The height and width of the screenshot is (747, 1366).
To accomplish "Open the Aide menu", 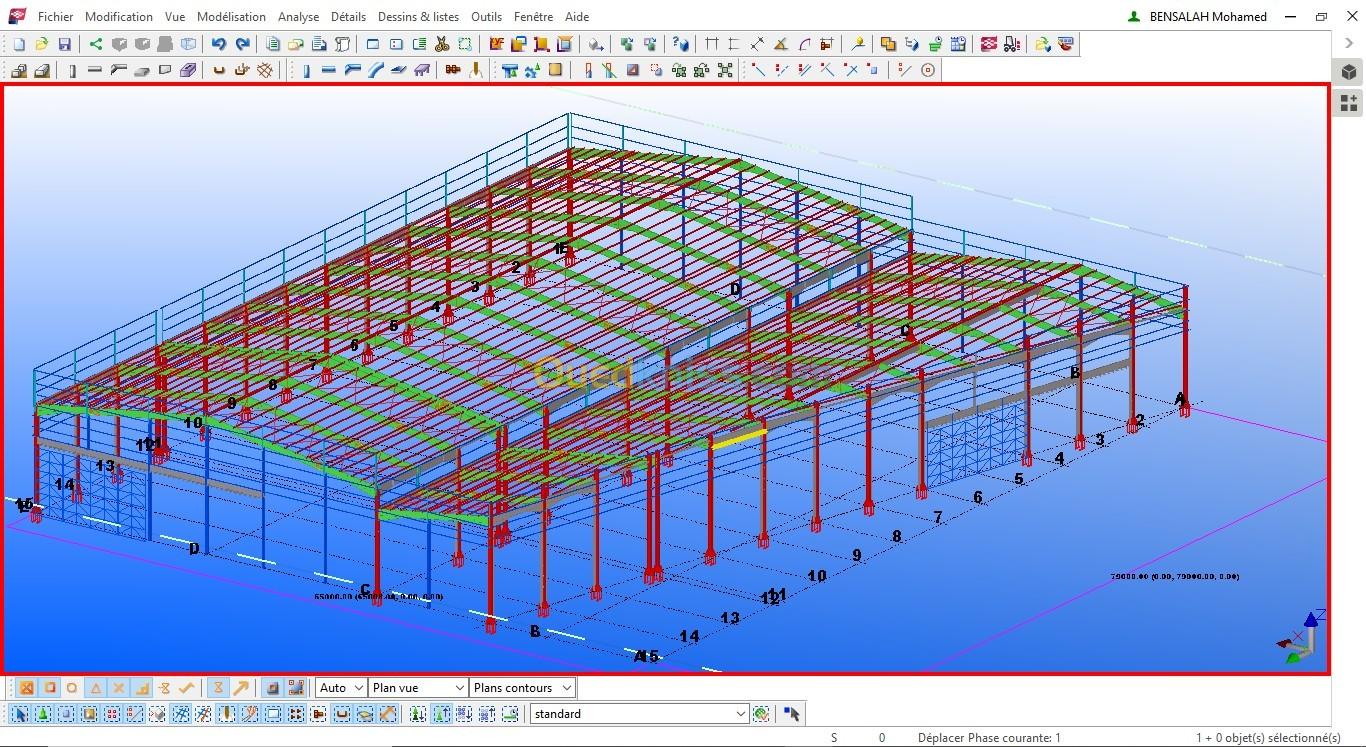I will point(577,17).
